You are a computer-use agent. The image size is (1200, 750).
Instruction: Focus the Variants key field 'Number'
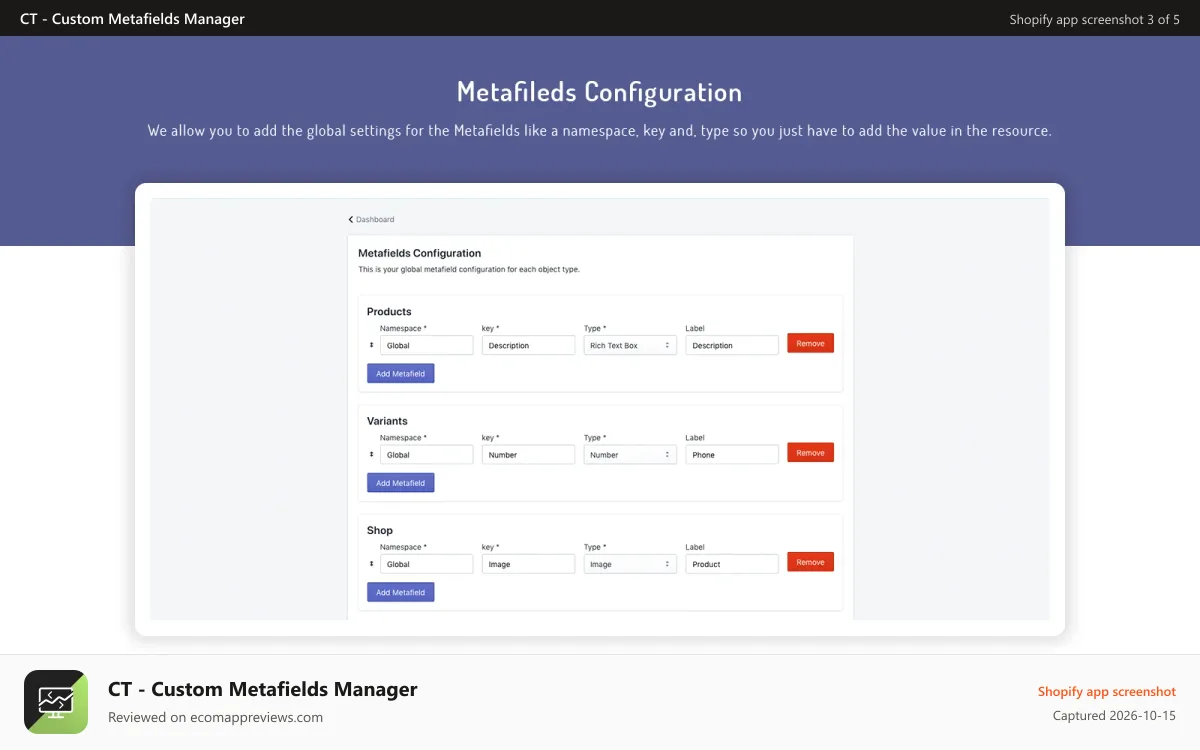528,454
